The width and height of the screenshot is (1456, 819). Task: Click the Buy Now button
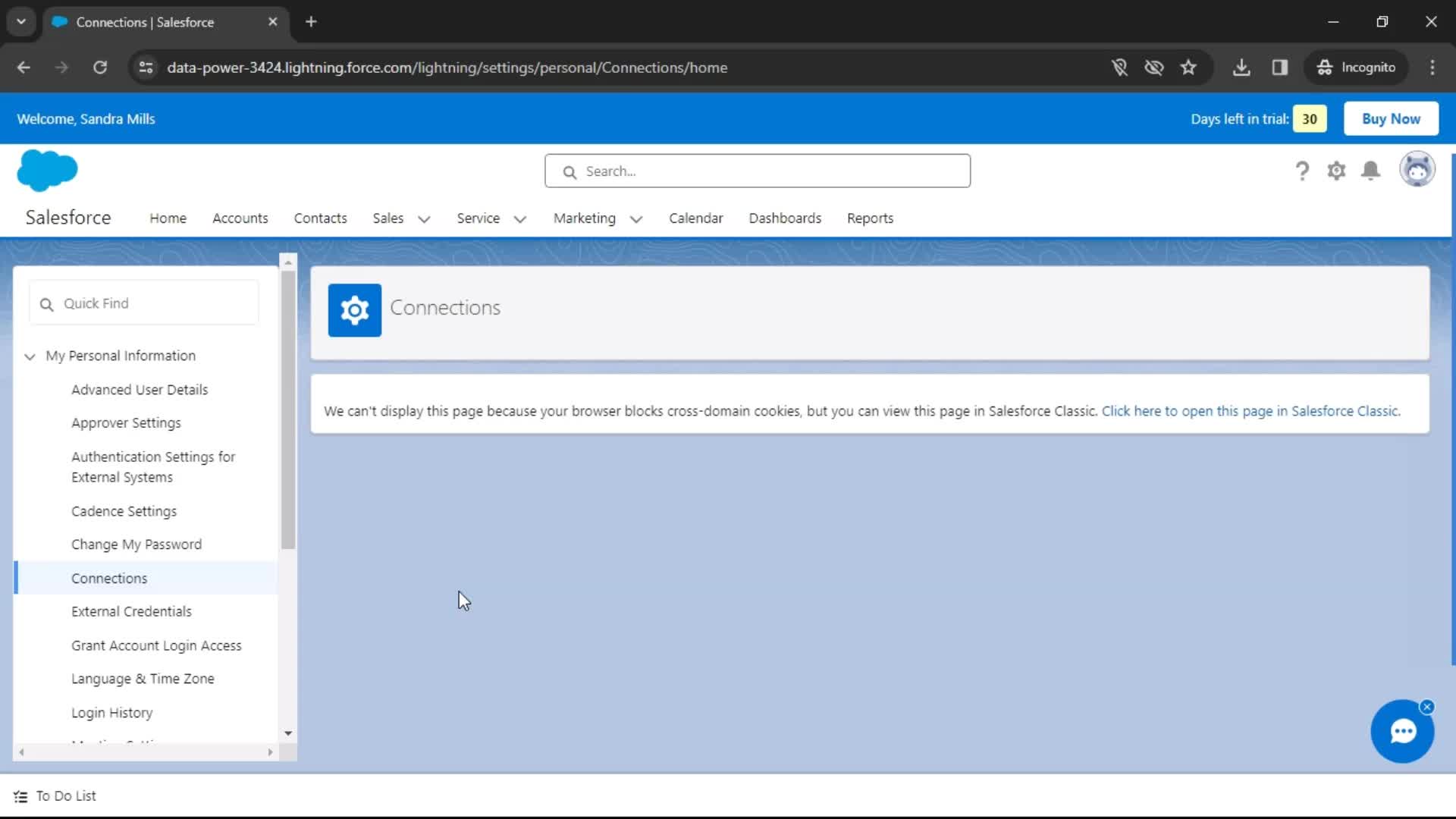pyautogui.click(x=1391, y=119)
